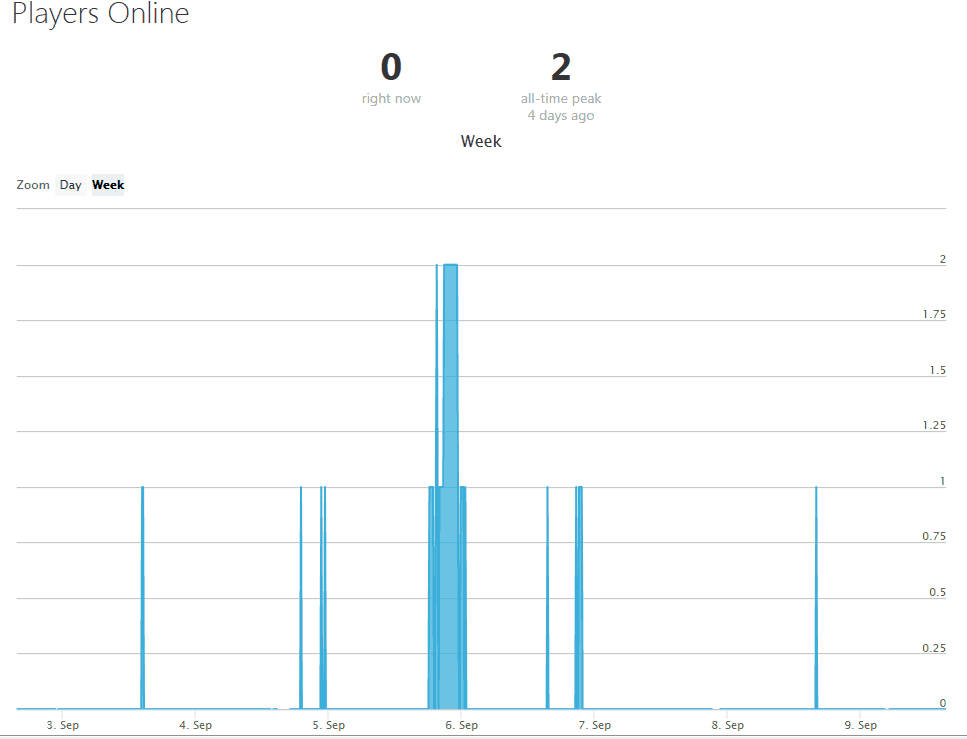
Task: Select the '7. Sep' date label
Action: pos(594,725)
